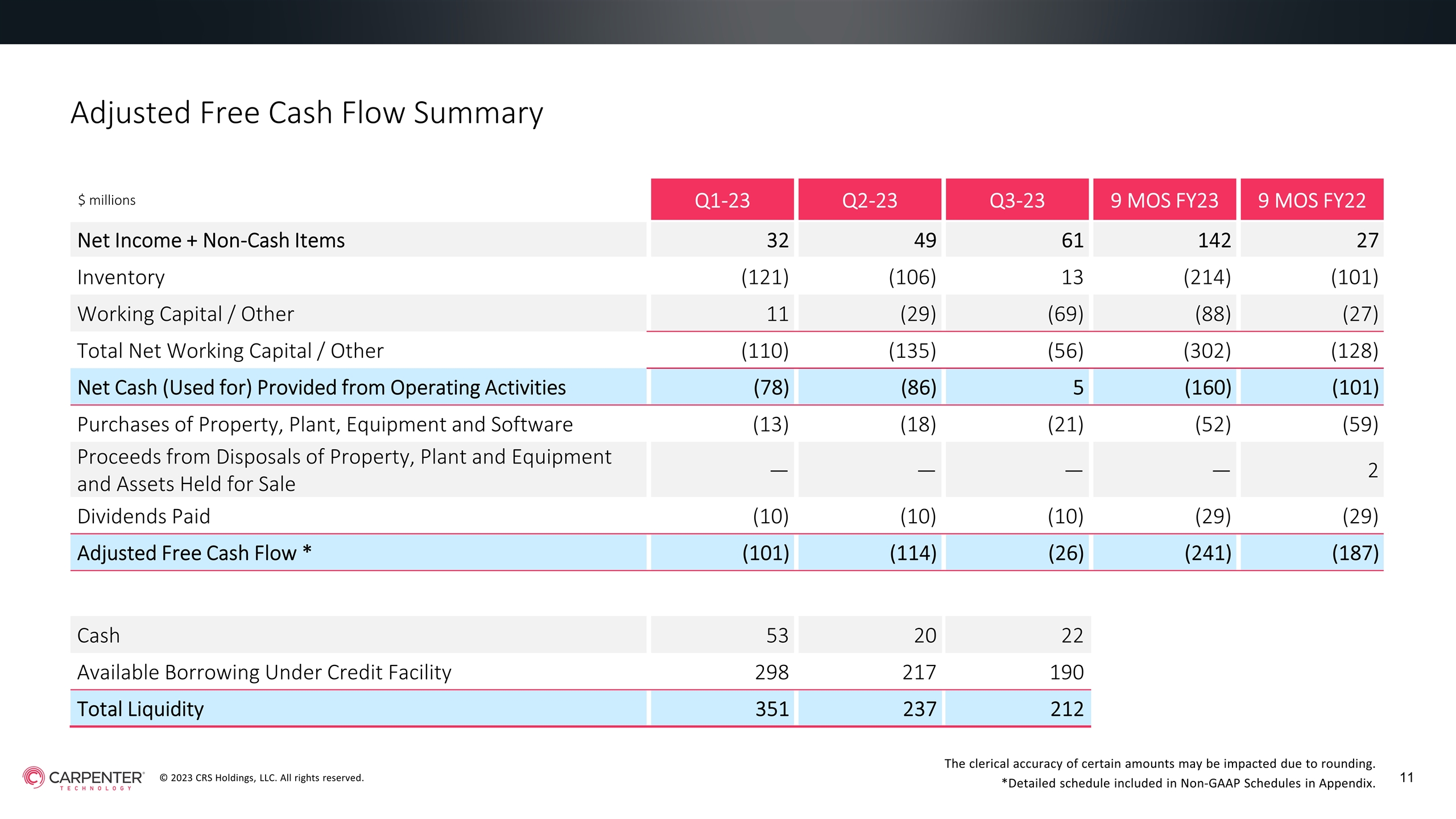Click Adjusted Free Cash Flow value (26)
Viewport: 1456px width, 819px height.
pos(1066,553)
